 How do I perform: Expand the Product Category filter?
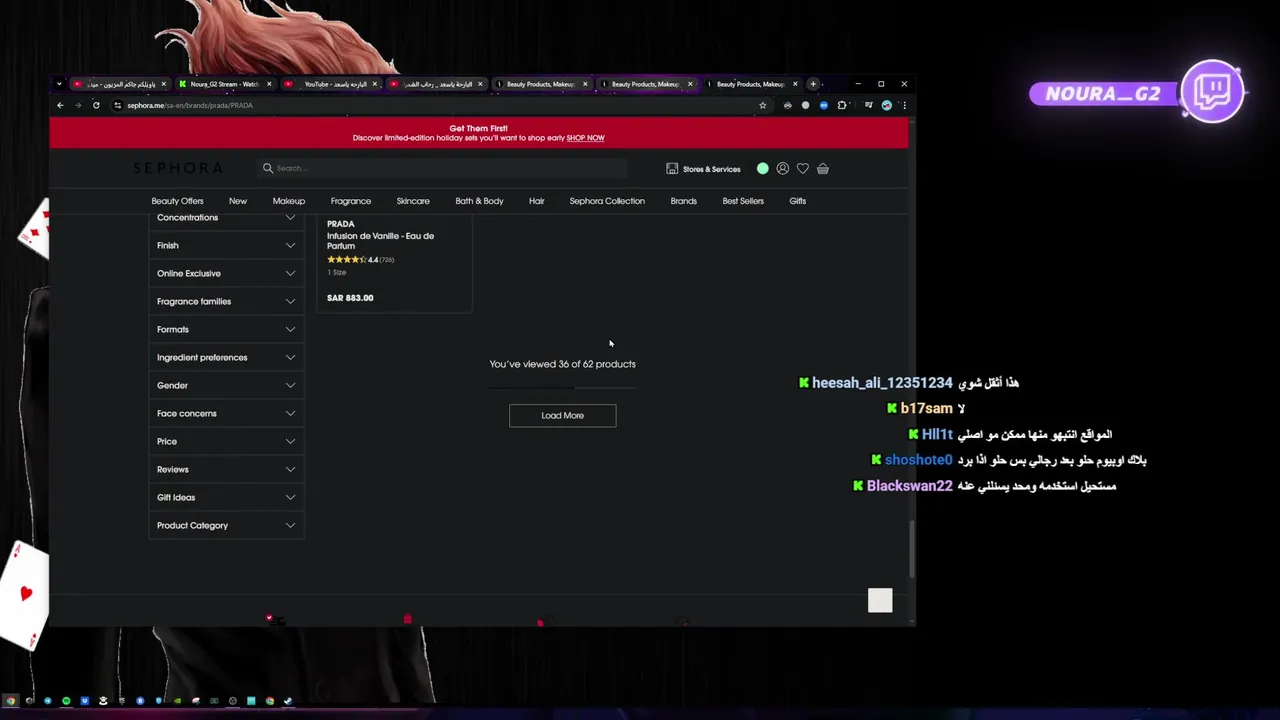pyautogui.click(x=226, y=525)
